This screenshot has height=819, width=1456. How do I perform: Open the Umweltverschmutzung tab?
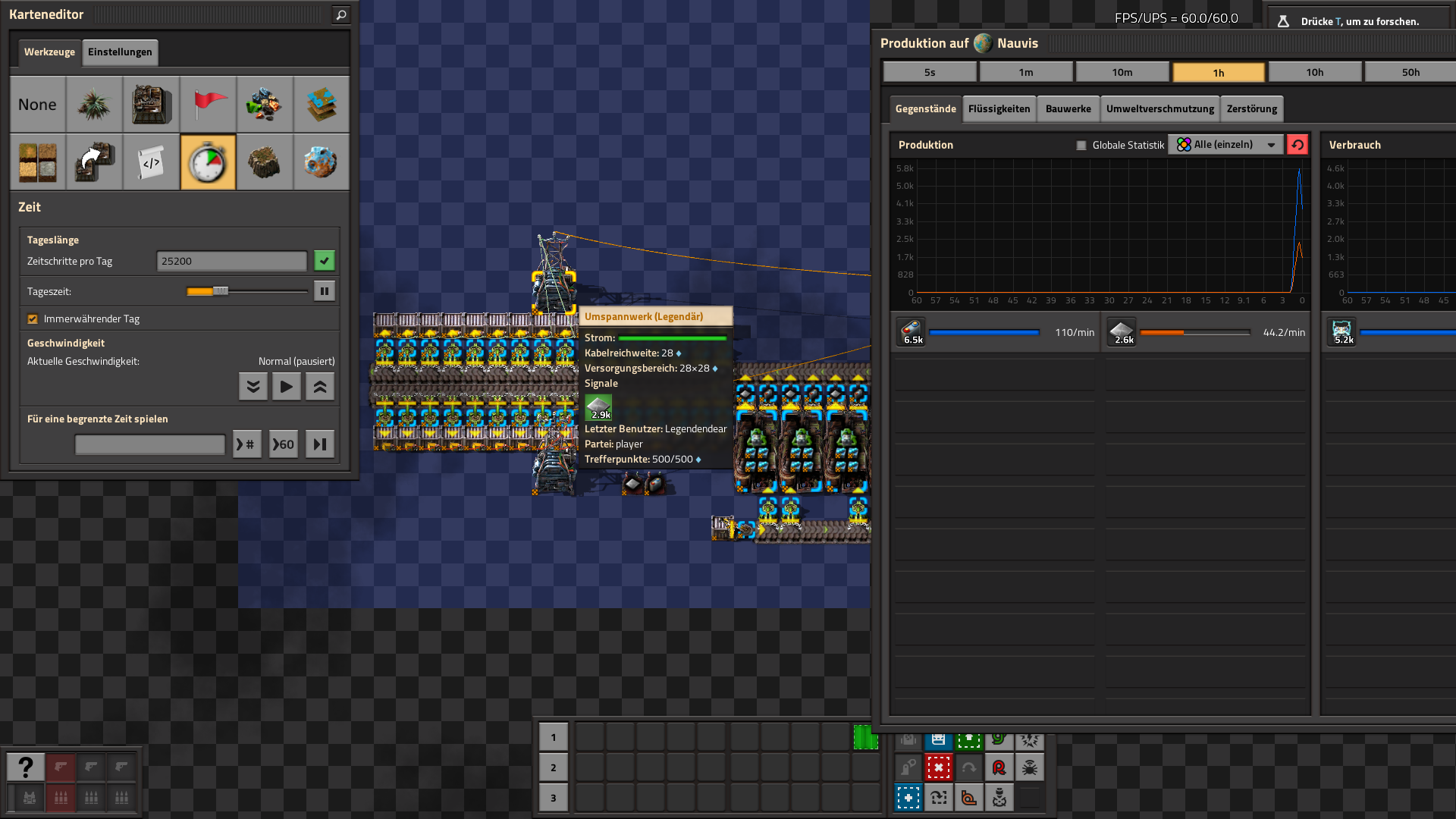click(x=1159, y=109)
